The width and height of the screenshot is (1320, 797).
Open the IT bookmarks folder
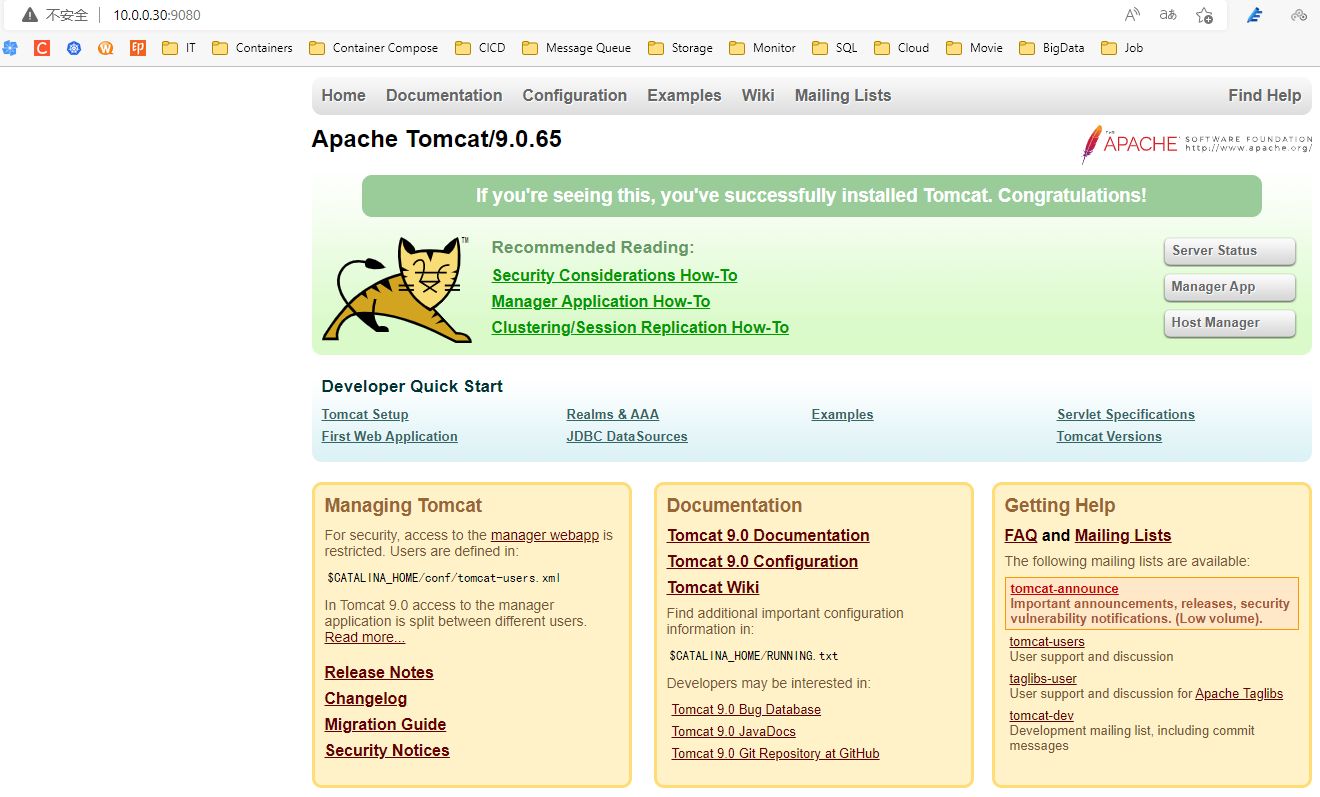tap(179, 47)
